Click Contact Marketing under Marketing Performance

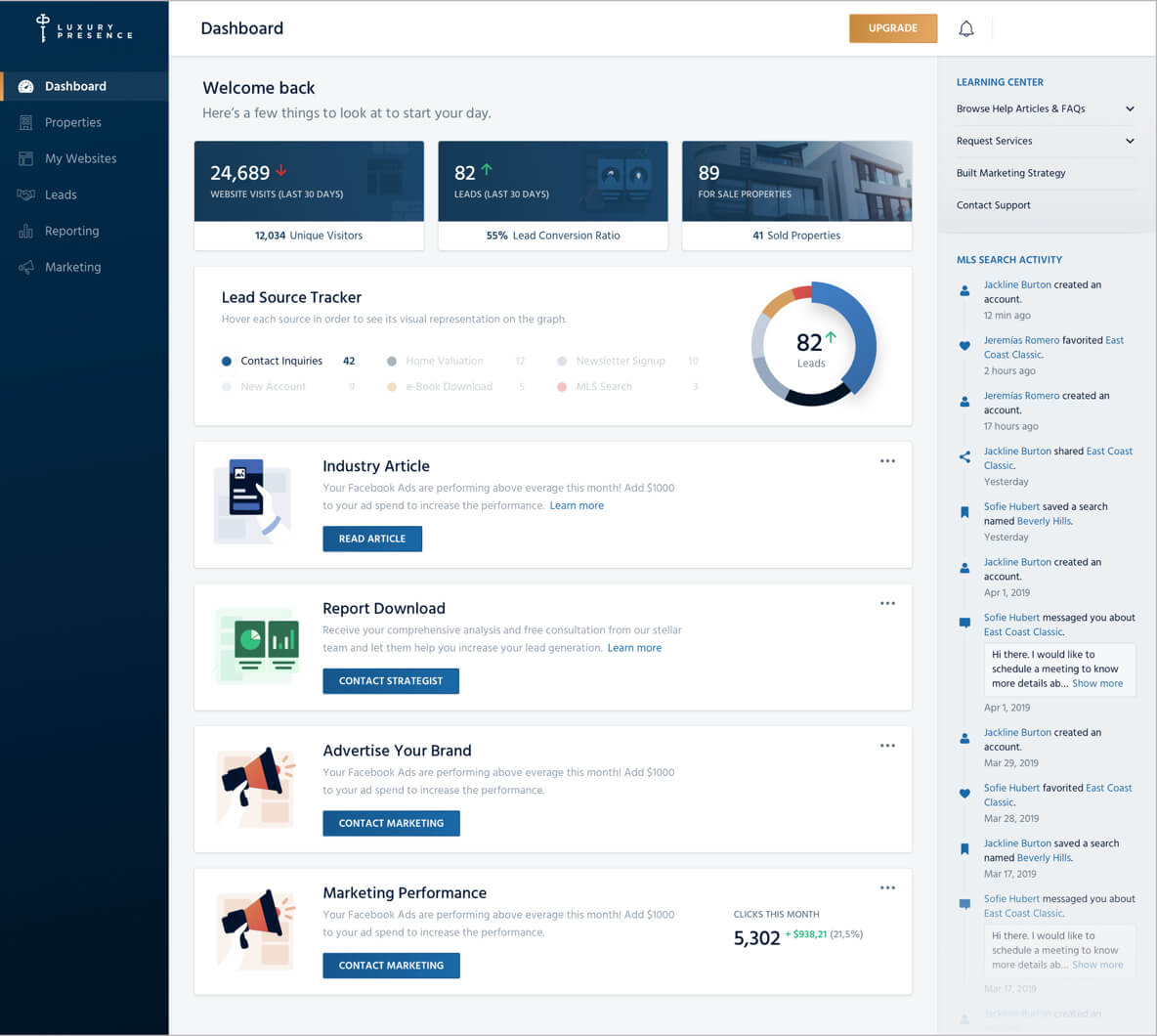coord(391,966)
